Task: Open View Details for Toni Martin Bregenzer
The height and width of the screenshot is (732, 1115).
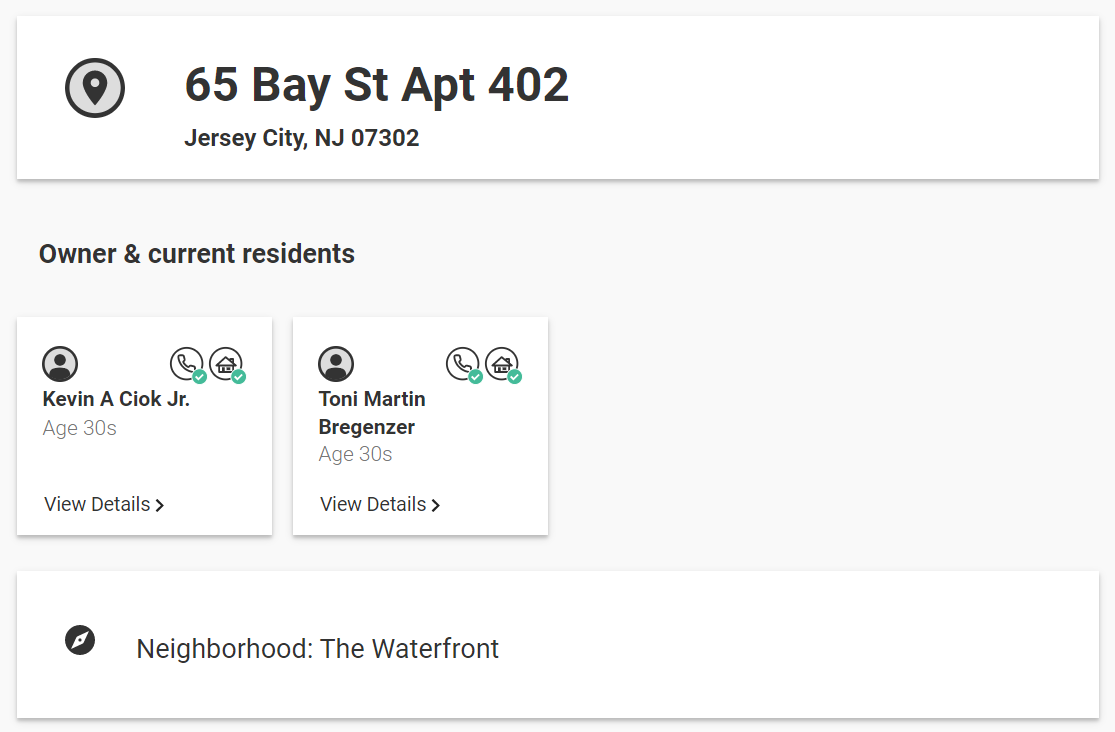Action: [x=380, y=504]
